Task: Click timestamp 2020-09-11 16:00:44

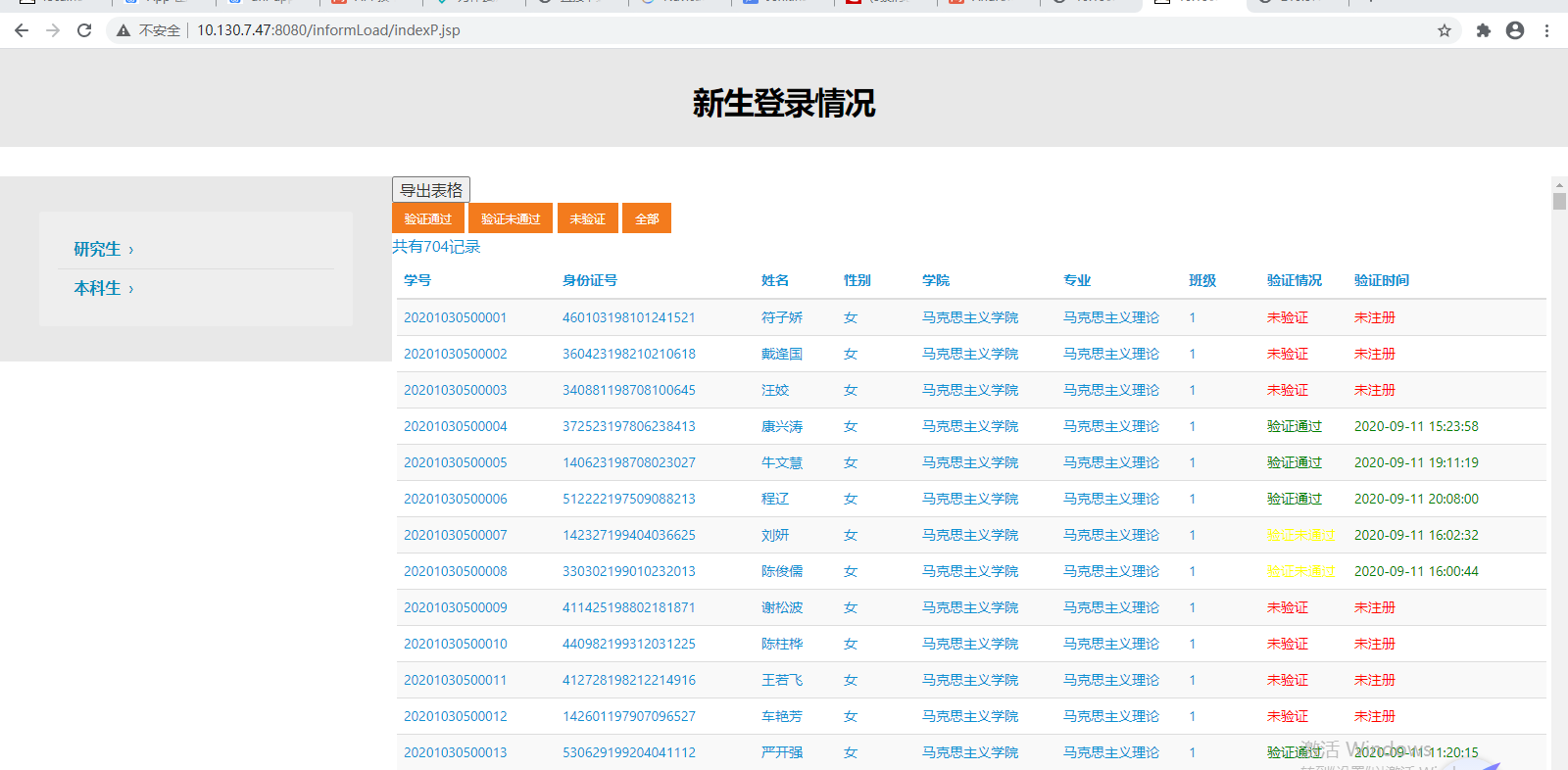Action: 1416,571
